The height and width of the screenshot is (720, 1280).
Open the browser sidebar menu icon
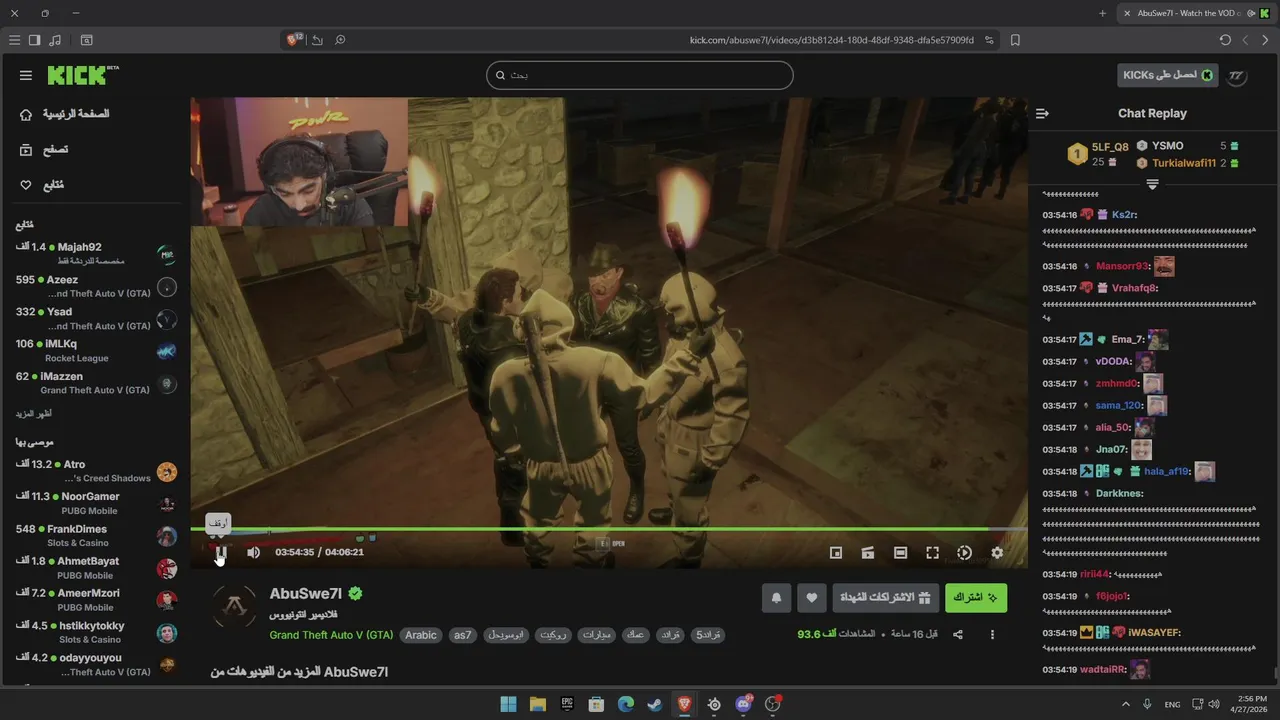(x=14, y=40)
